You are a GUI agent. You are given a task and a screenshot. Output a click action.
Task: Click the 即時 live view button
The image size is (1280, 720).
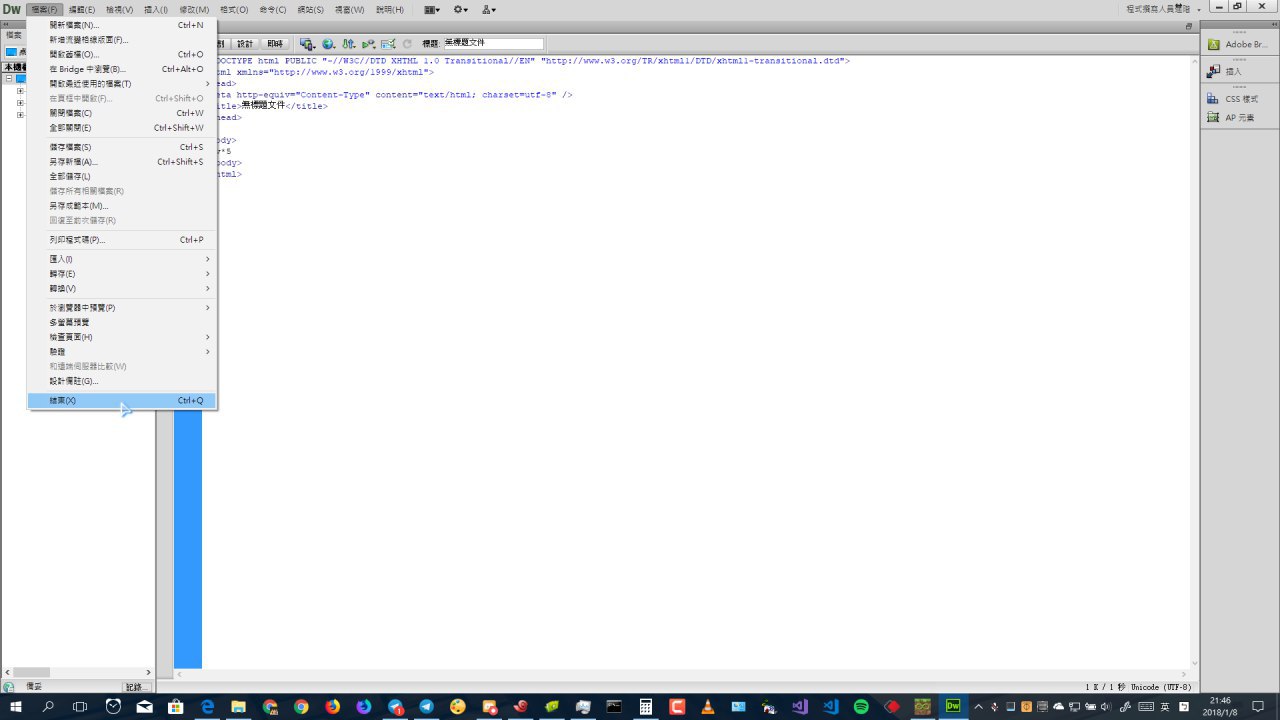click(274, 44)
